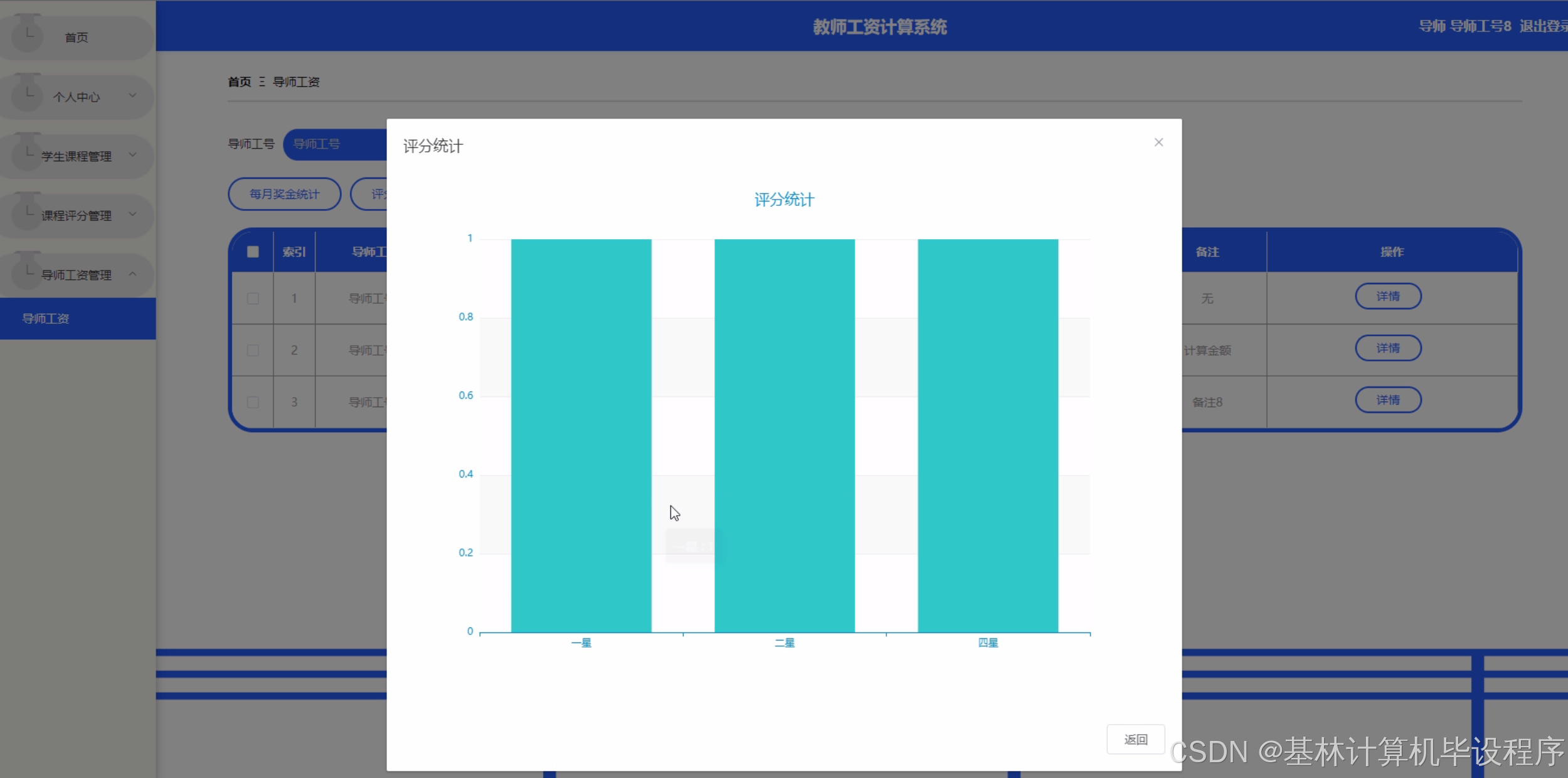This screenshot has height=778, width=1568.
Task: Collapse the 导师工资管理 chevron
Action: [x=132, y=274]
